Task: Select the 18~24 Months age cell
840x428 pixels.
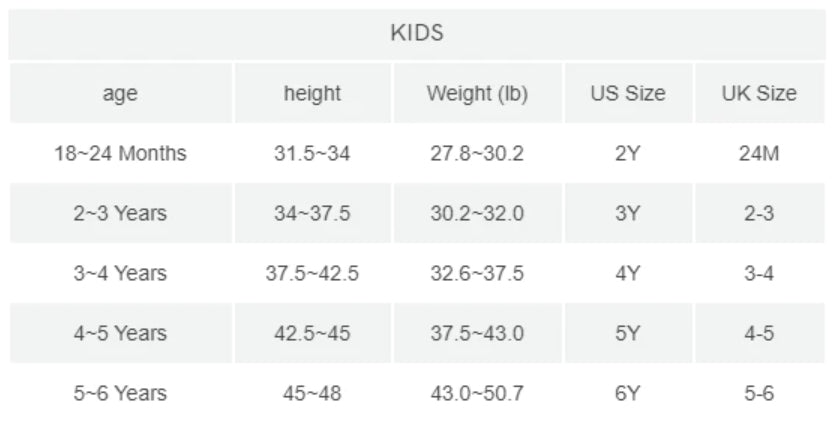Action: [120, 154]
